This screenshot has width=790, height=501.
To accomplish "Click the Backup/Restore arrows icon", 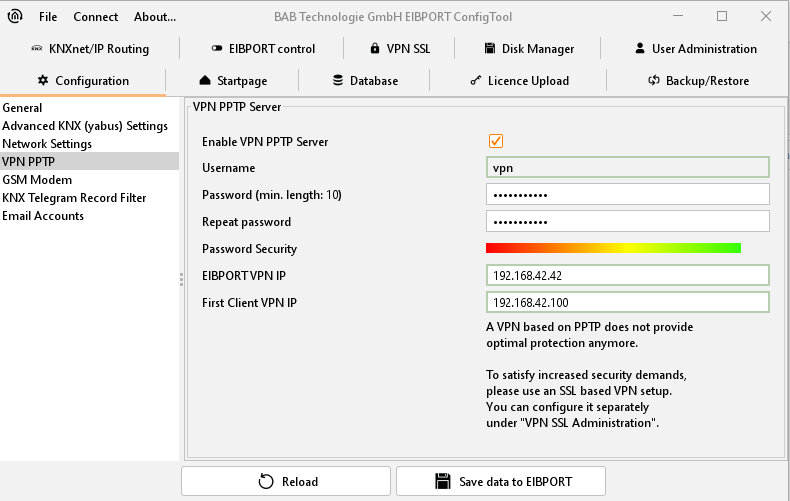I will (x=653, y=80).
